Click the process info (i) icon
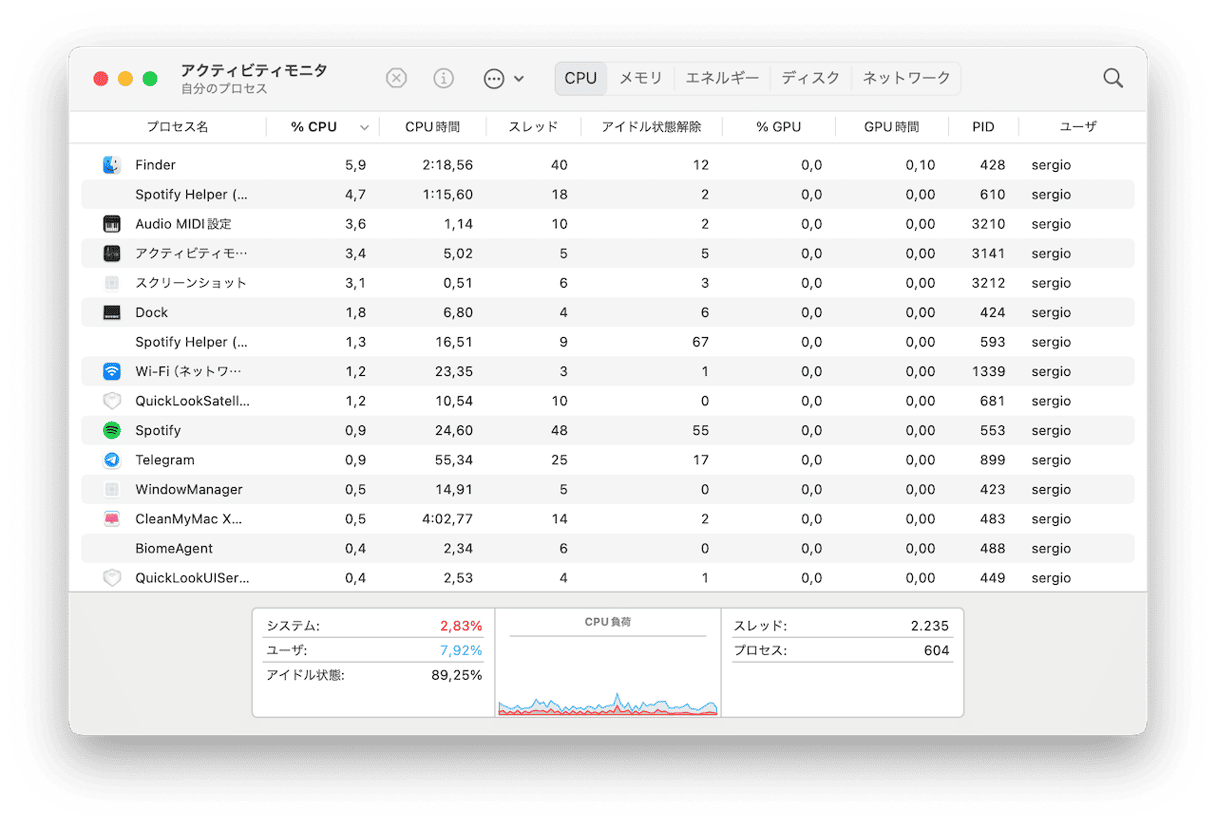 (x=443, y=78)
